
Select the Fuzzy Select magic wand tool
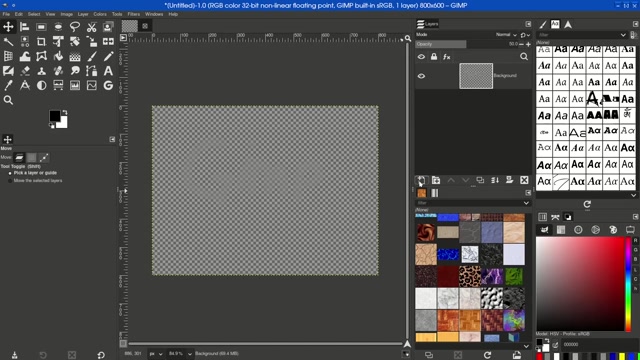(8, 42)
